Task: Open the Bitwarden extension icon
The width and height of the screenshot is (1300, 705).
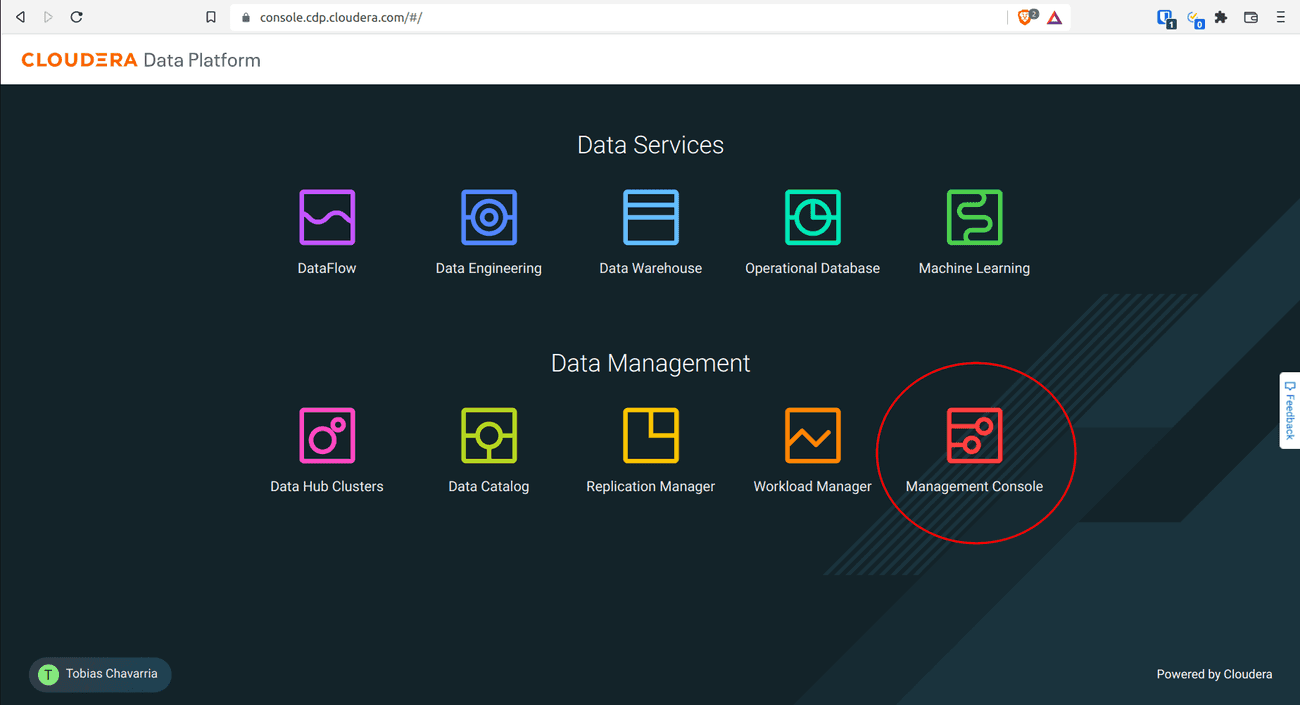Action: [1164, 16]
